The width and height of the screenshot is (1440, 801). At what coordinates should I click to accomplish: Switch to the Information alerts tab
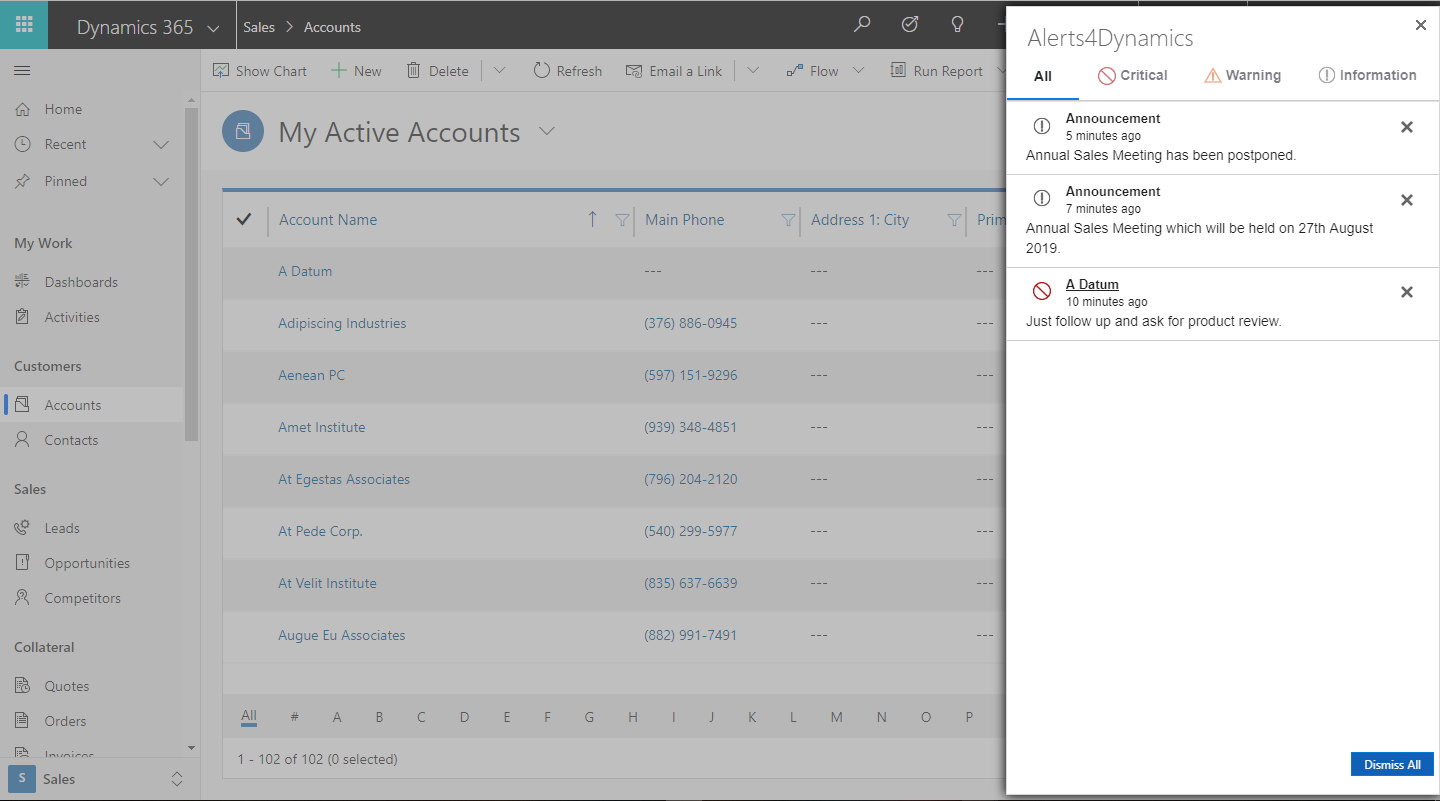click(x=1367, y=75)
